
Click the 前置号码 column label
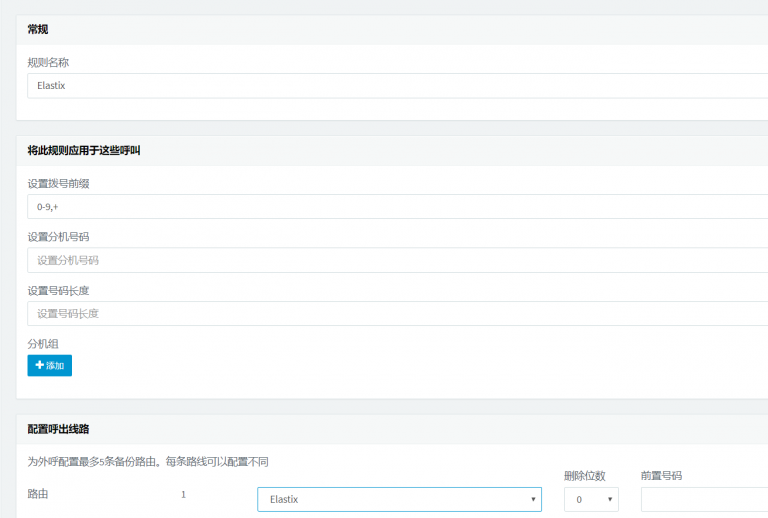click(661, 476)
